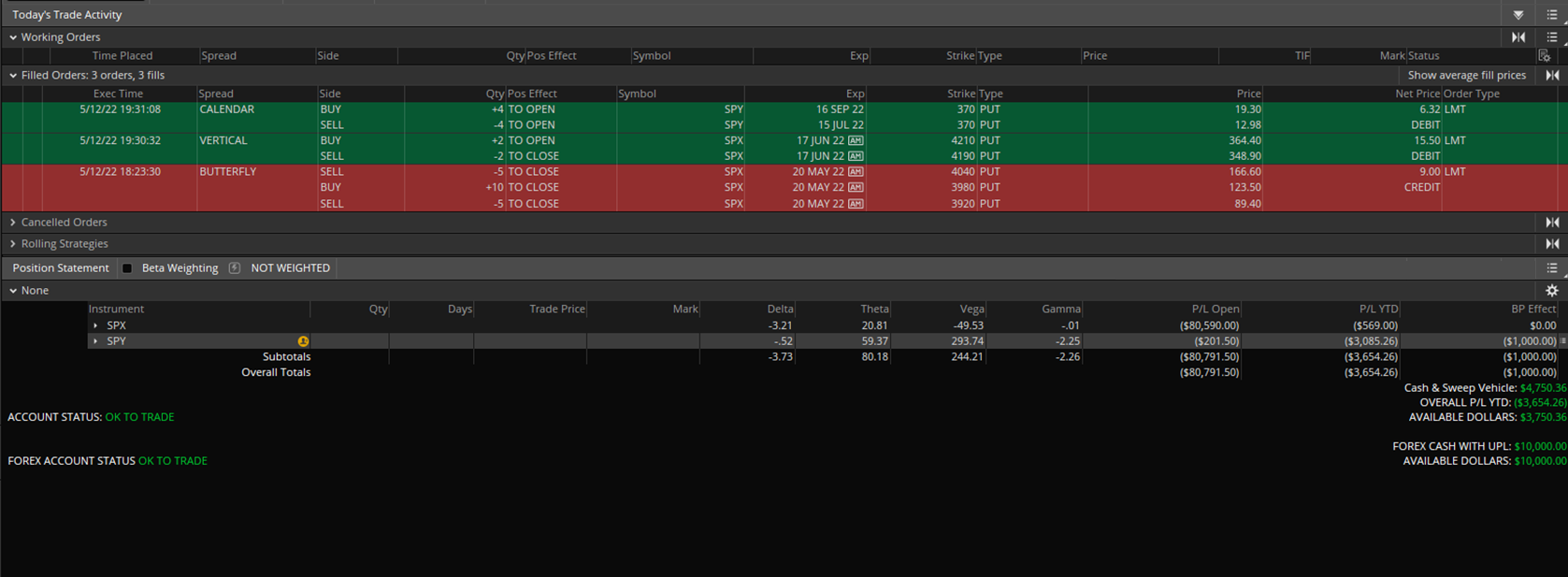
Task: Sort by the Exec Time column header
Action: (118, 94)
